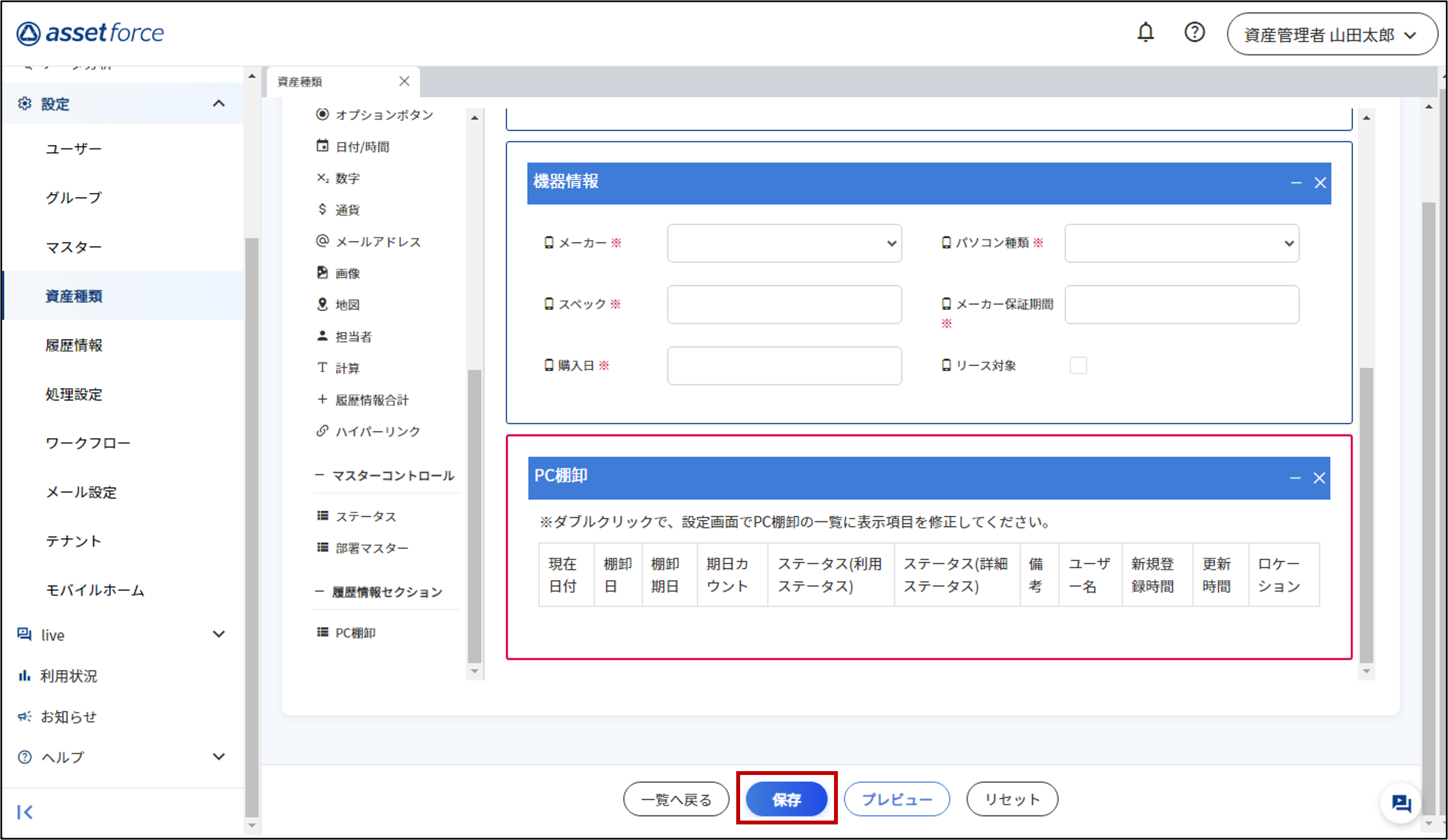Viewport: 1448px width, 840px height.
Task: Open the chat bubble floating button
Action: (1401, 802)
